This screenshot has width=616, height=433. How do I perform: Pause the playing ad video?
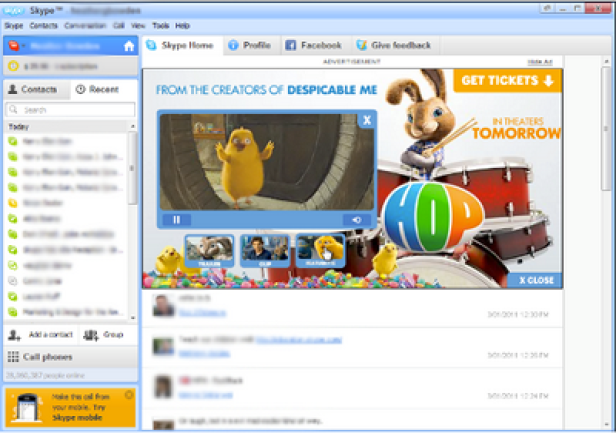coord(177,220)
